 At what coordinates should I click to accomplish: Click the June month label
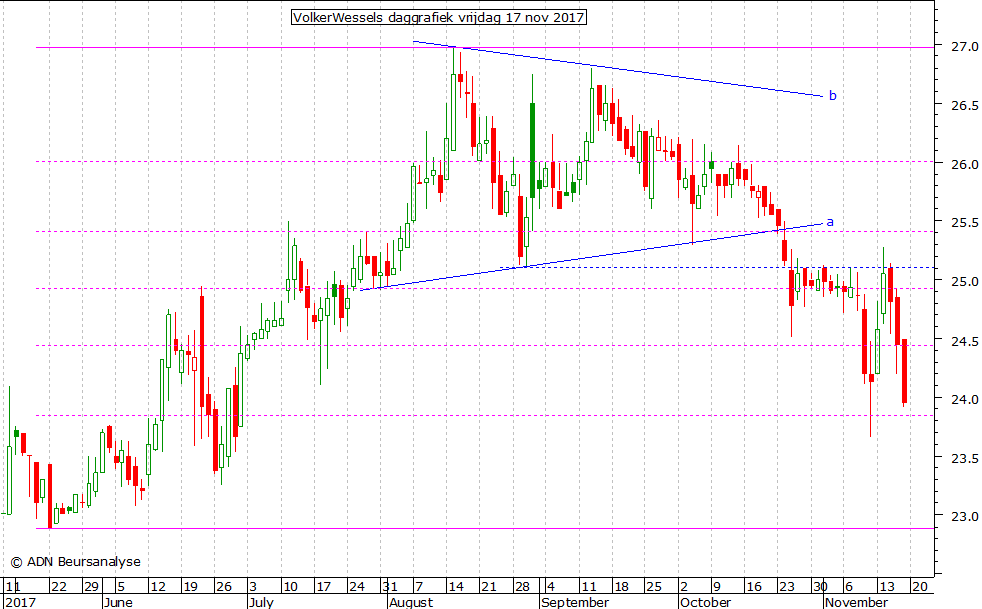(118, 602)
